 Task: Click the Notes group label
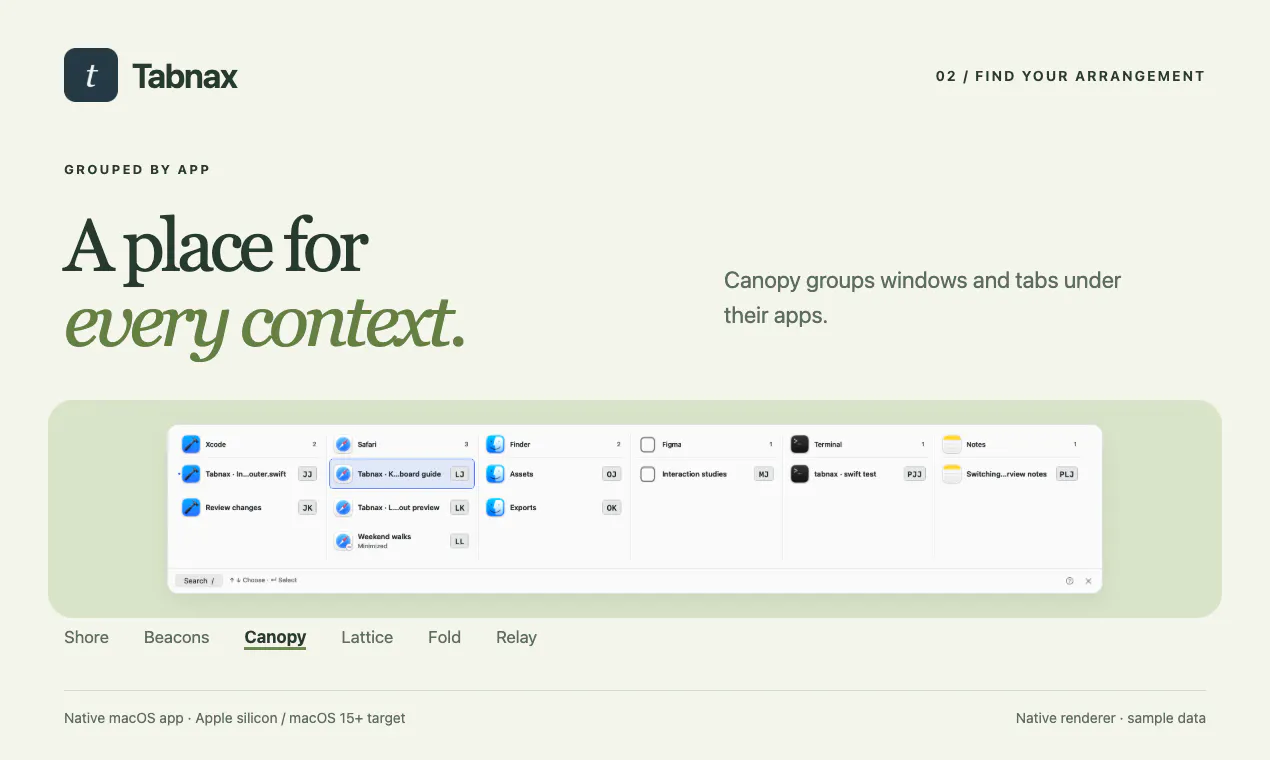pos(976,444)
